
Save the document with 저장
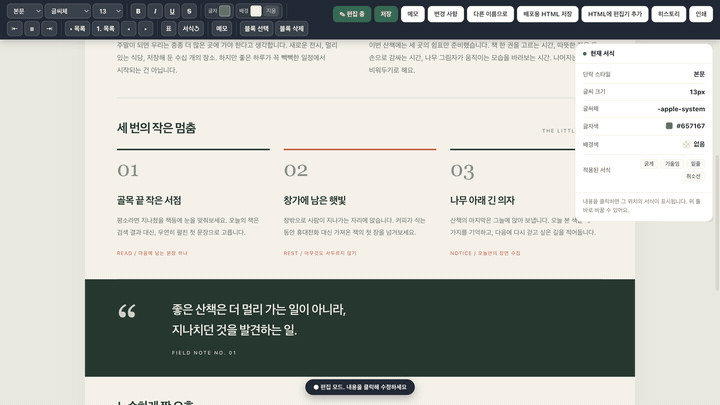click(386, 14)
